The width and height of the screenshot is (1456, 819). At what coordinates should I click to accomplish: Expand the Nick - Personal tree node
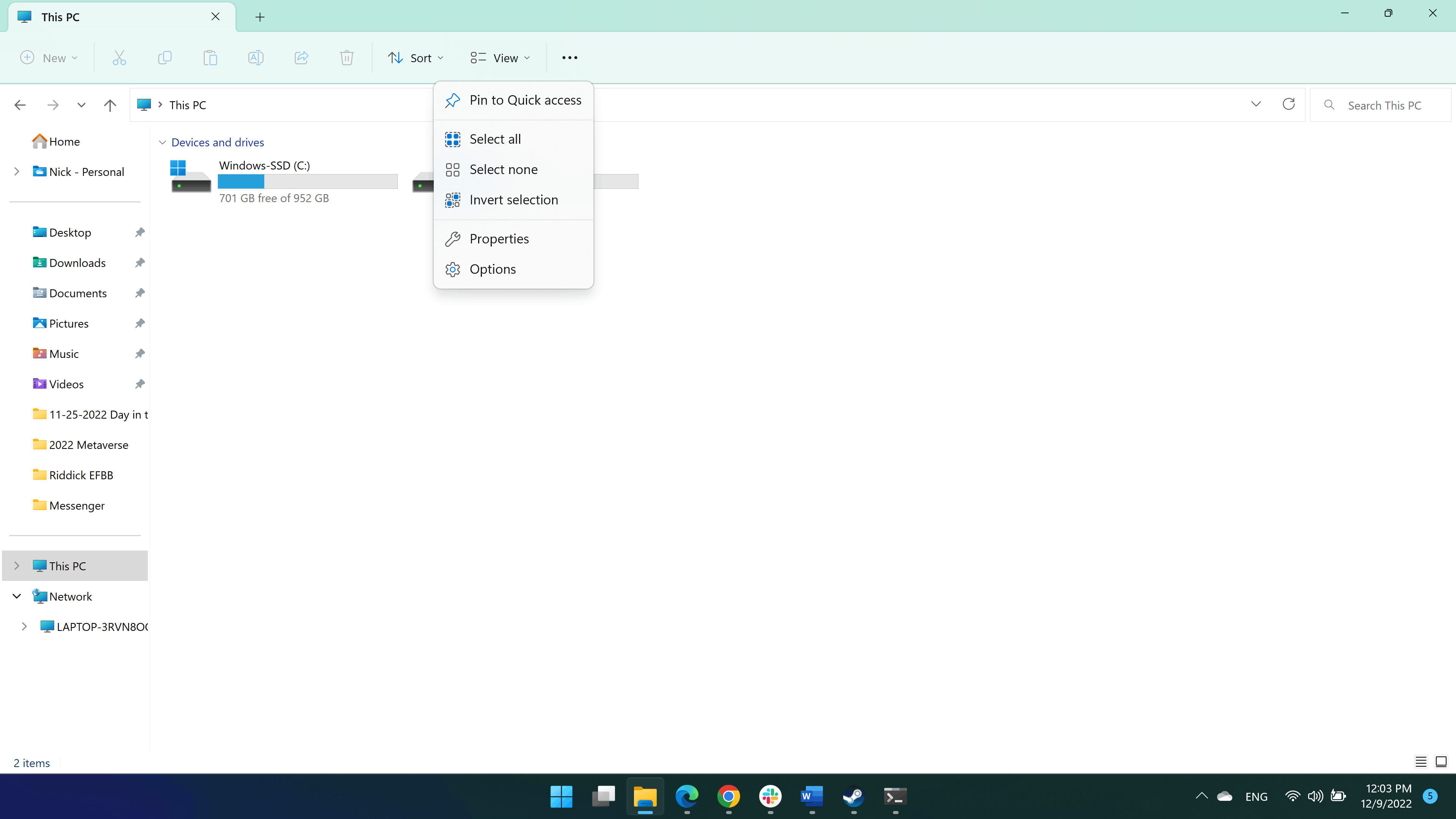pos(17,172)
